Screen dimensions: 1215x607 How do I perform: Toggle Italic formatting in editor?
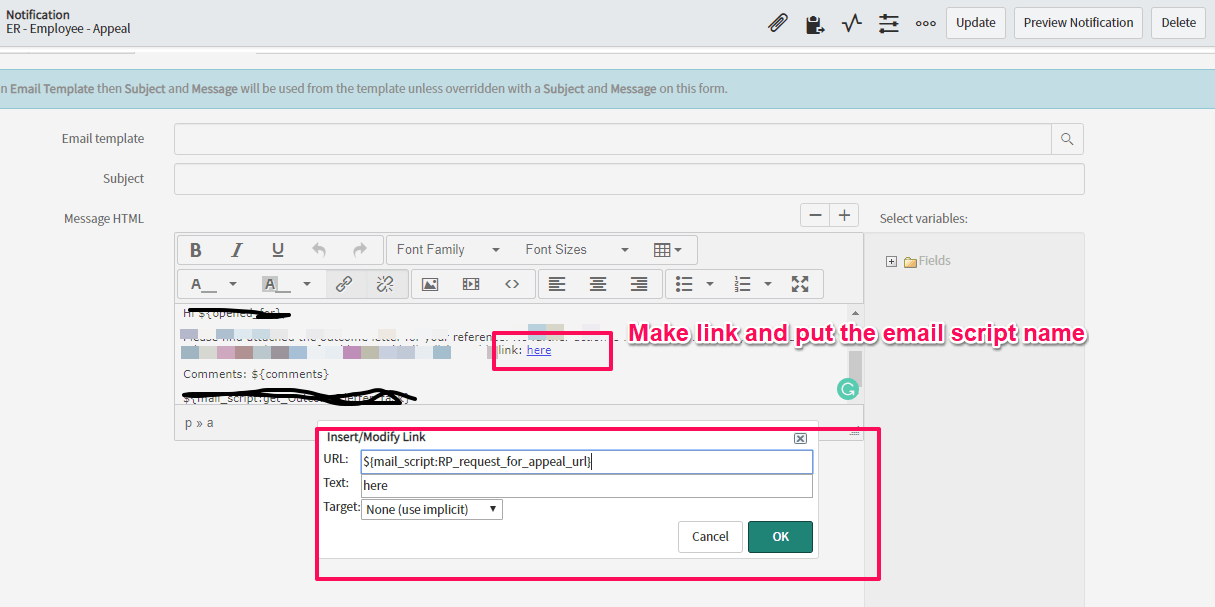click(x=237, y=250)
